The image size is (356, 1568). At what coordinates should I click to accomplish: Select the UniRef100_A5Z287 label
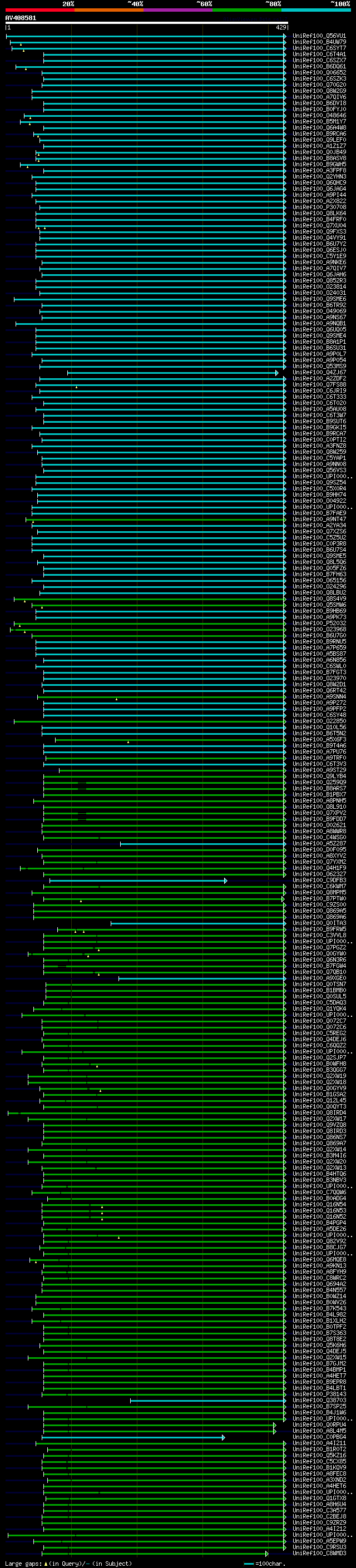point(319,844)
